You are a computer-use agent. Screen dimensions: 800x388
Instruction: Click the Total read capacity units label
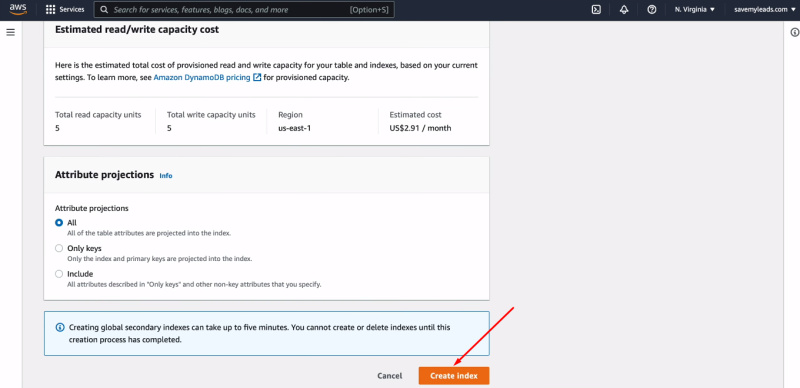point(98,115)
